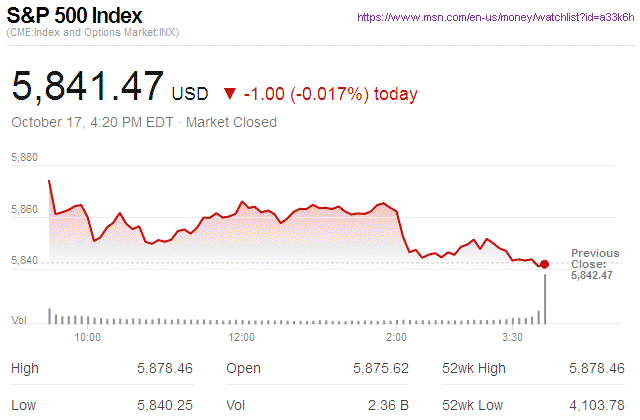The image size is (640, 420).
Task: Click the S&P 500 Index title
Action: coord(75,17)
